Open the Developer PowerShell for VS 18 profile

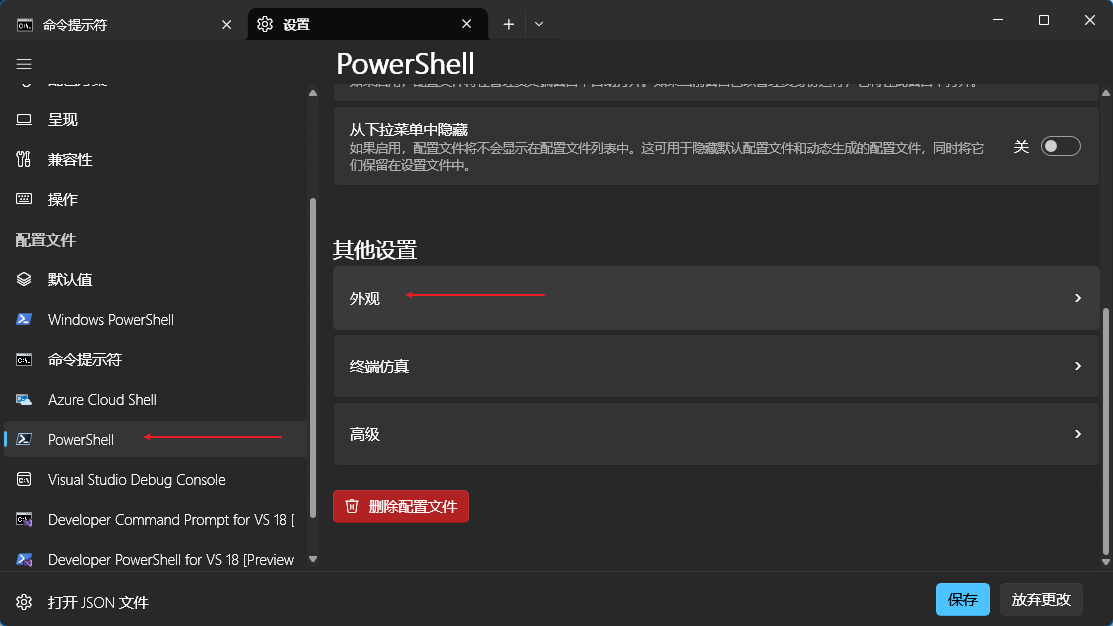[170, 560]
